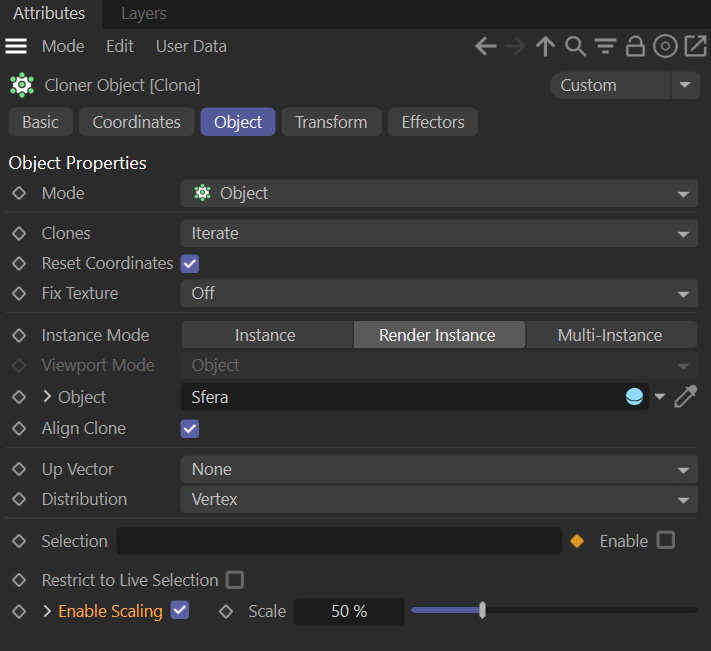Enable the Restrict to Live Selection checkbox
711x651 pixels.
coord(235,580)
